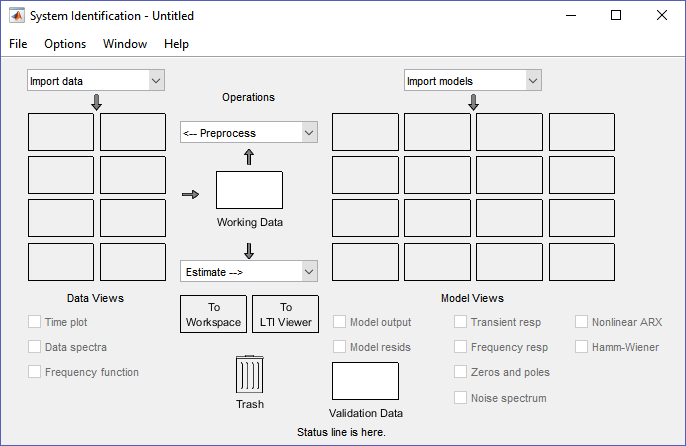Image resolution: width=686 pixels, height=446 pixels.
Task: Click the down arrow under Import data
Action: point(96,102)
